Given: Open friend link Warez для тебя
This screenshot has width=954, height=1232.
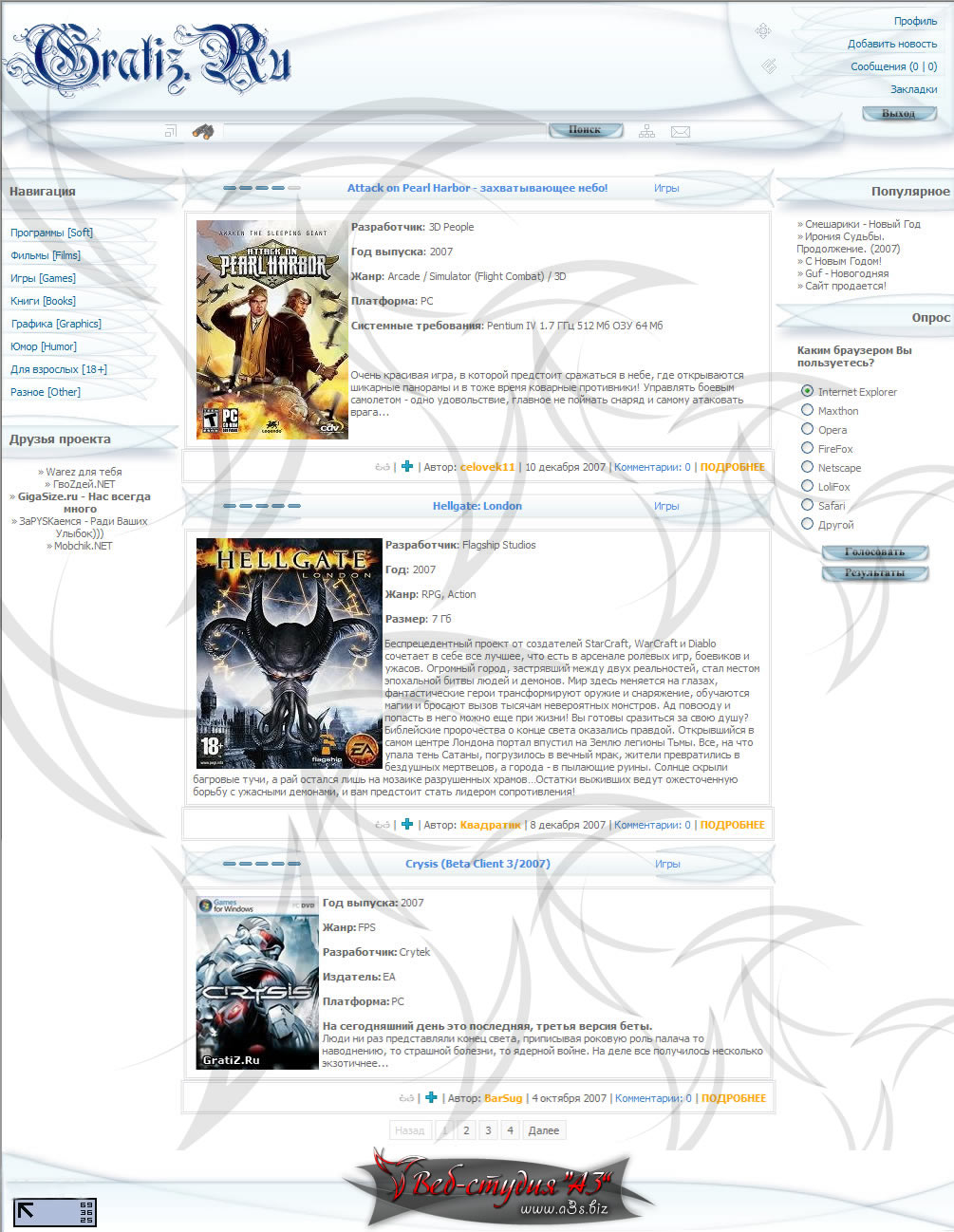Looking at the screenshot, I should [x=84, y=472].
